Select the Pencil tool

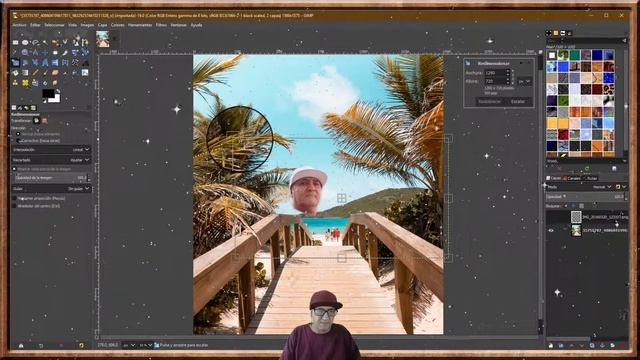(36, 73)
